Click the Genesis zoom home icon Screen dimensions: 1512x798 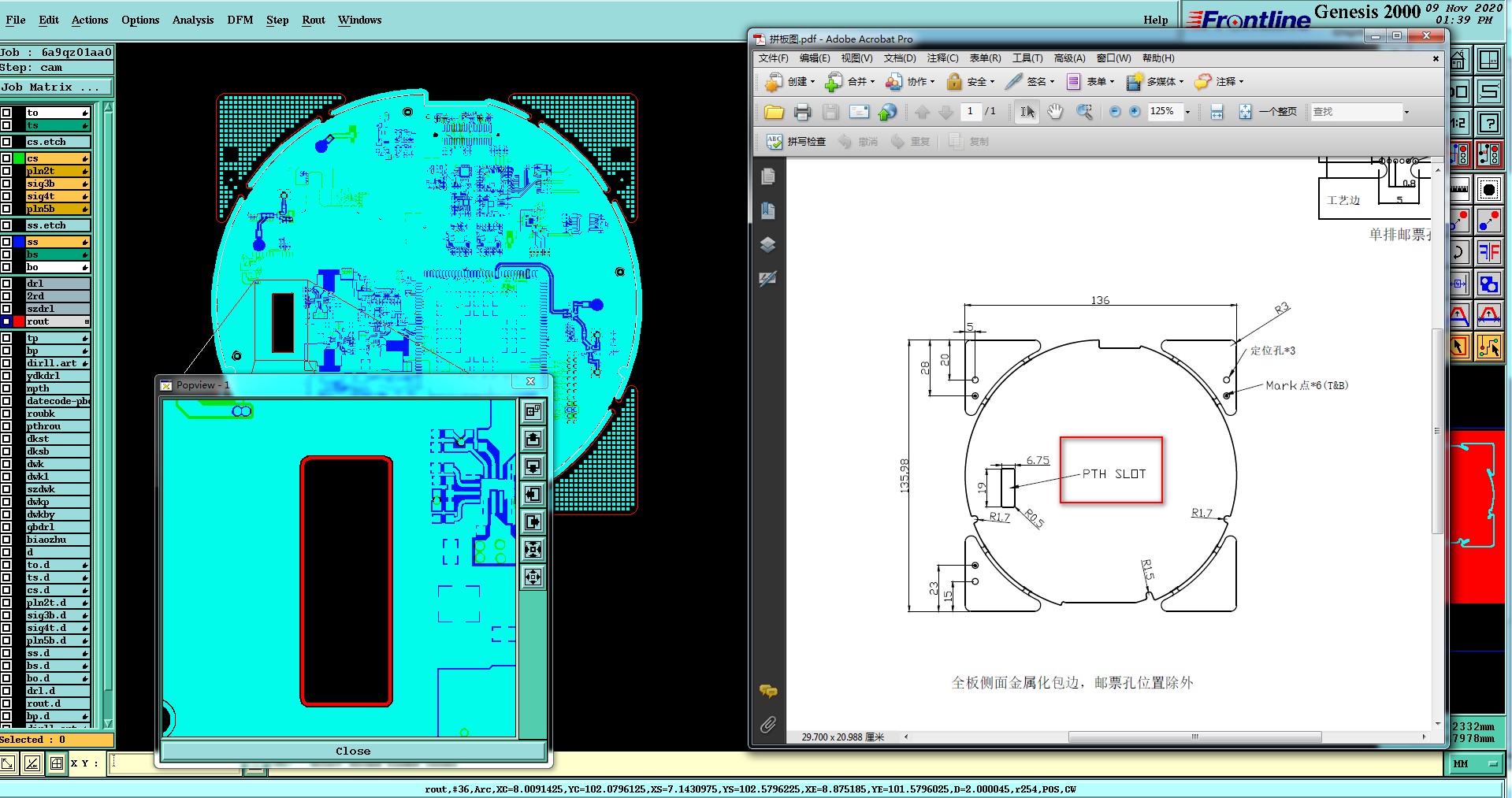pyautogui.click(x=1458, y=60)
